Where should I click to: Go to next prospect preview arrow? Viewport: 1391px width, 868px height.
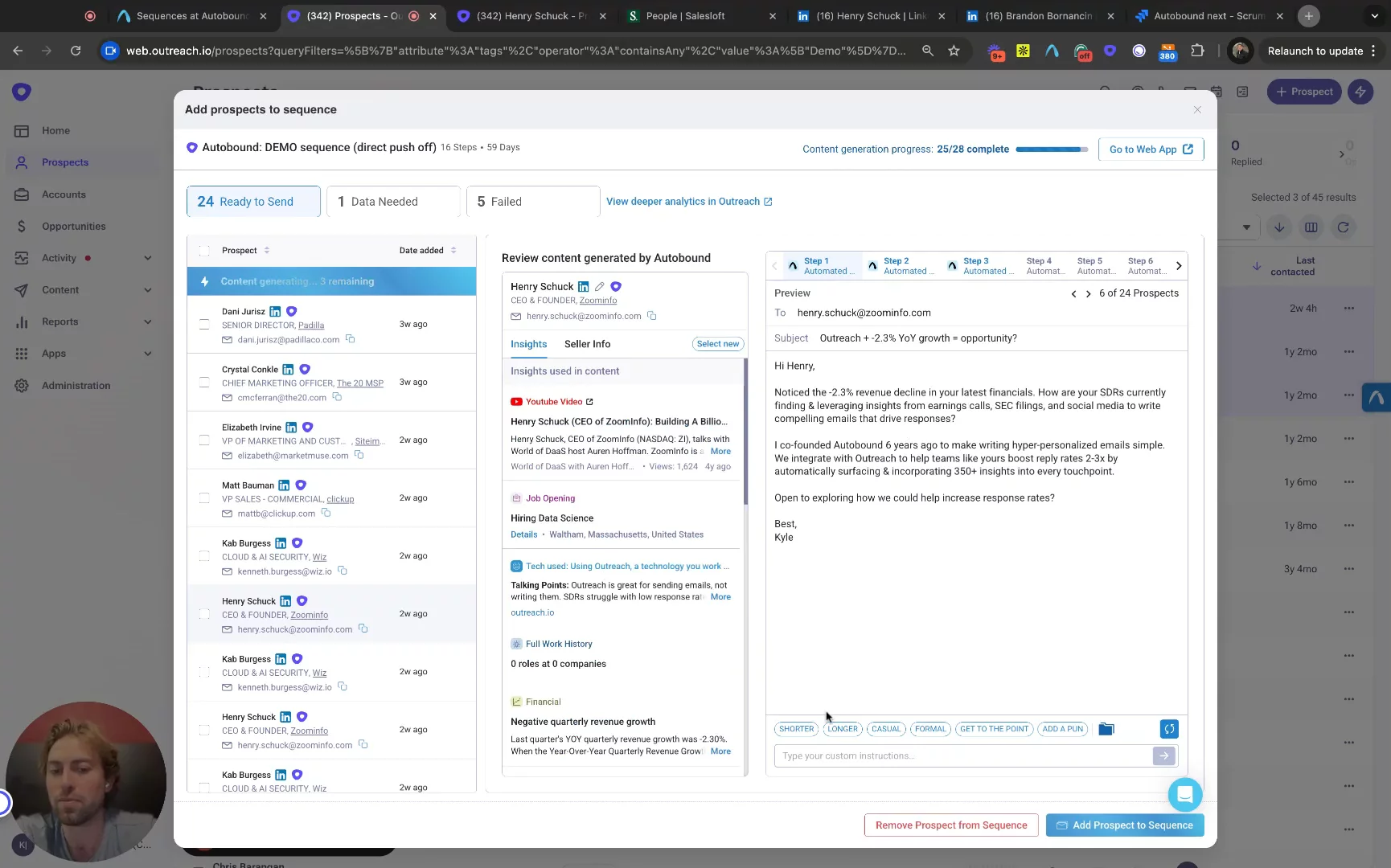pyautogui.click(x=1089, y=294)
